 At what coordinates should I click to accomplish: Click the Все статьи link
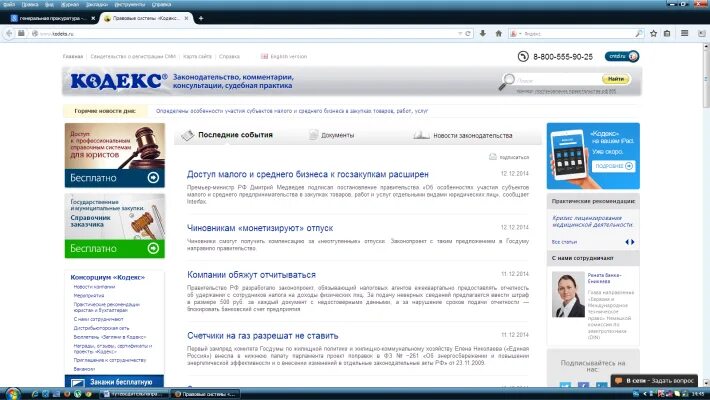pyautogui.click(x=564, y=242)
